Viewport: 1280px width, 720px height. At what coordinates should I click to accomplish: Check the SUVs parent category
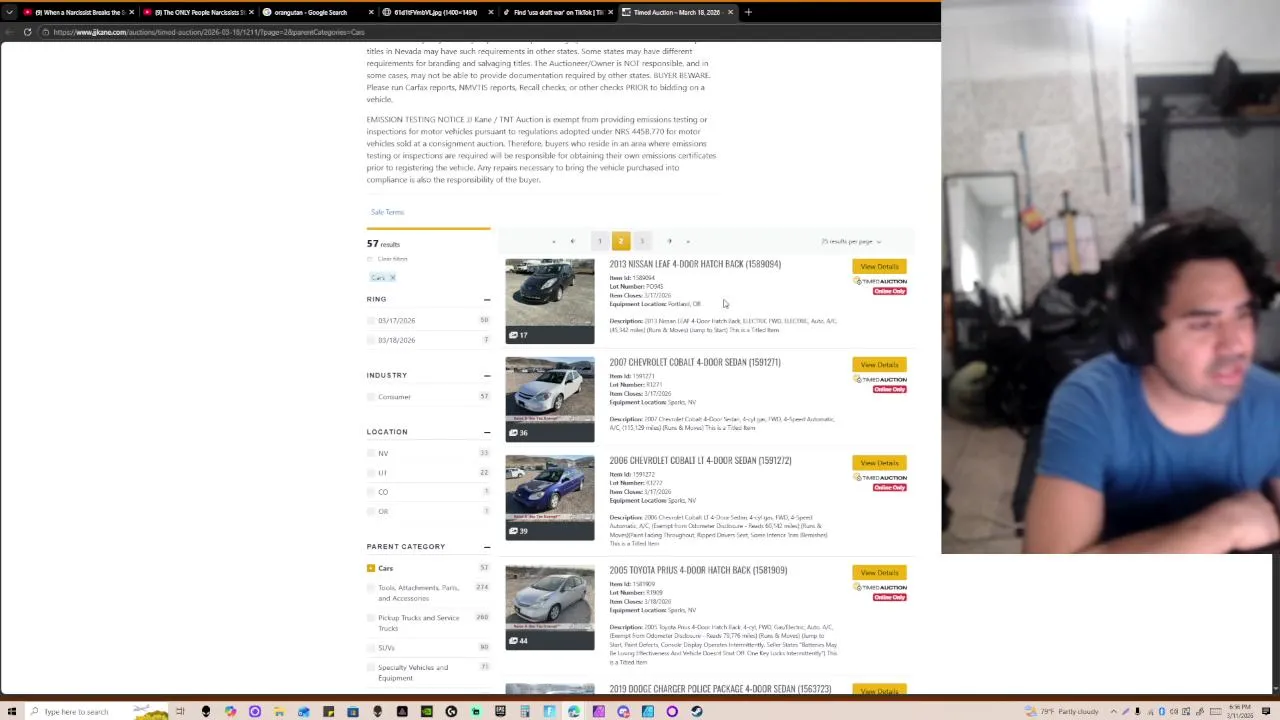pyautogui.click(x=371, y=648)
